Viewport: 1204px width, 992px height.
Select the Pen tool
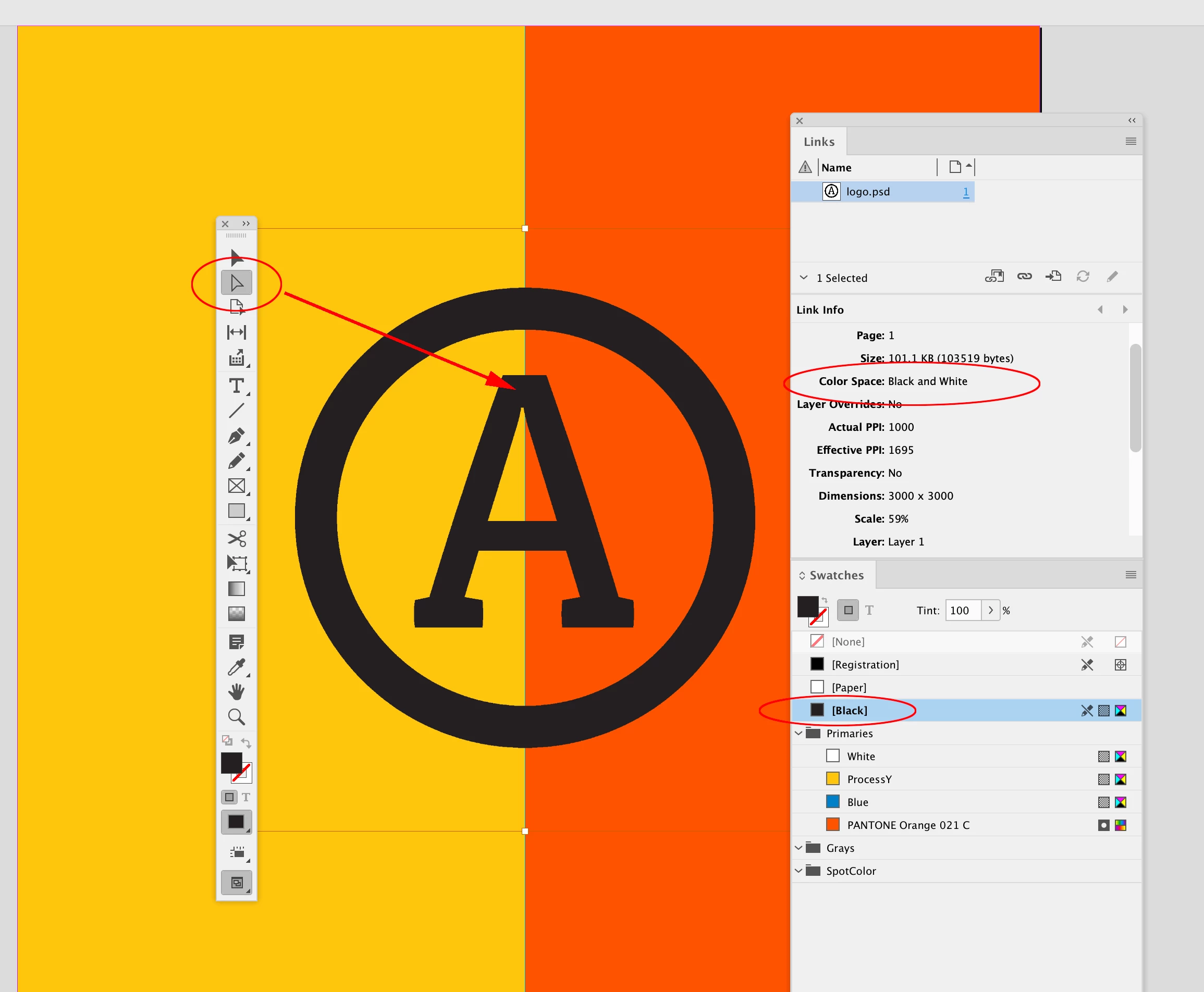(236, 436)
